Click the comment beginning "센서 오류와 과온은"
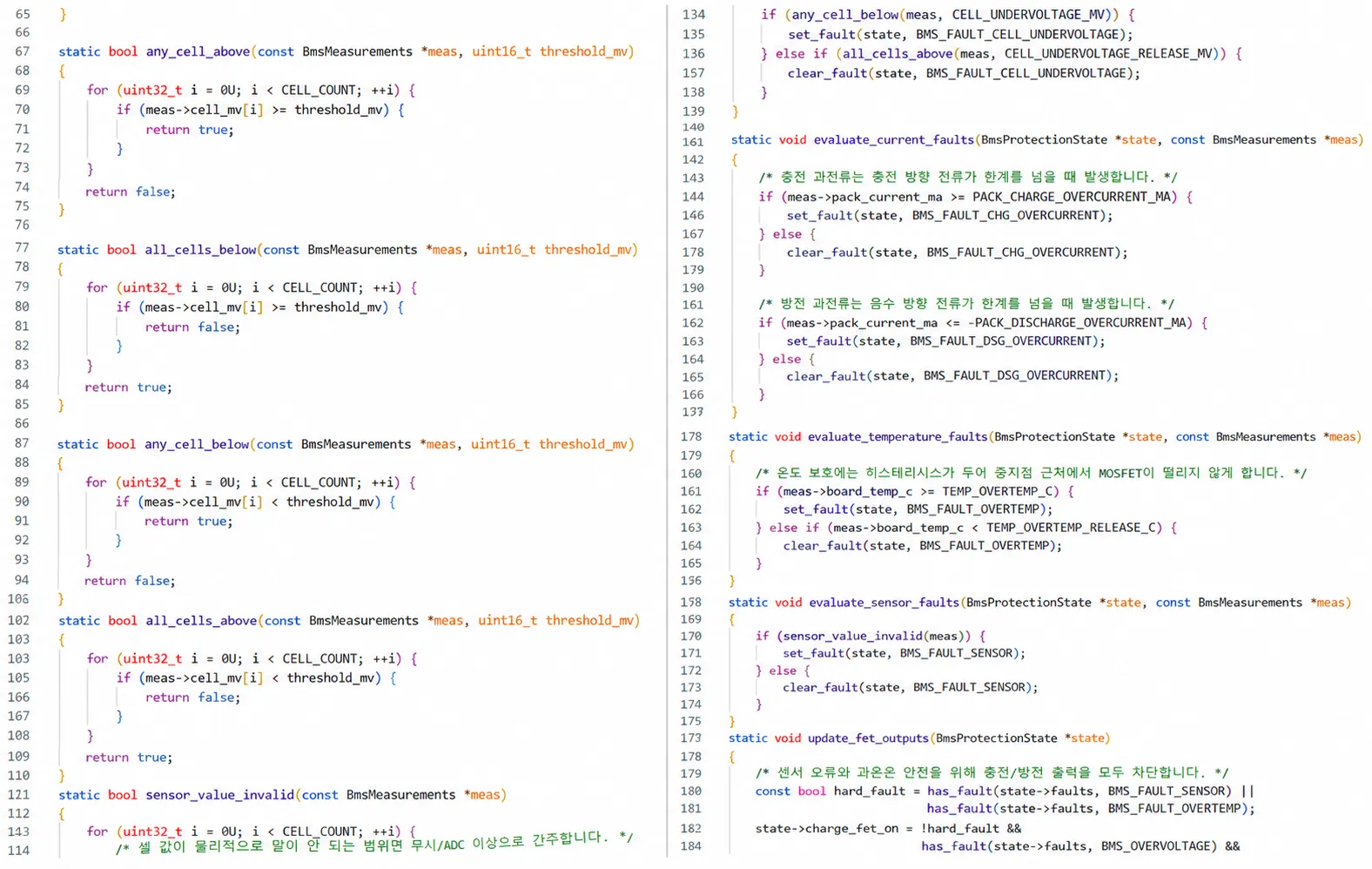This screenshot has width=1372, height=869. pos(992,772)
